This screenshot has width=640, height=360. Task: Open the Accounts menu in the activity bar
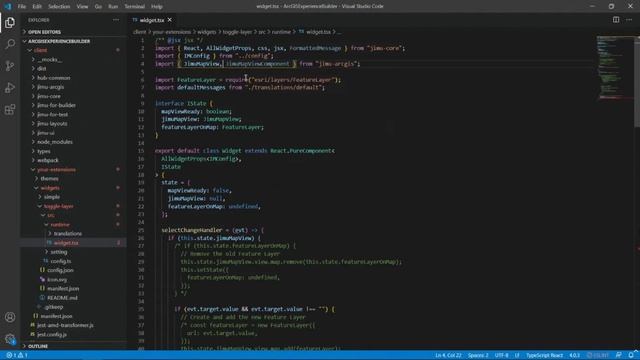tap(10, 317)
